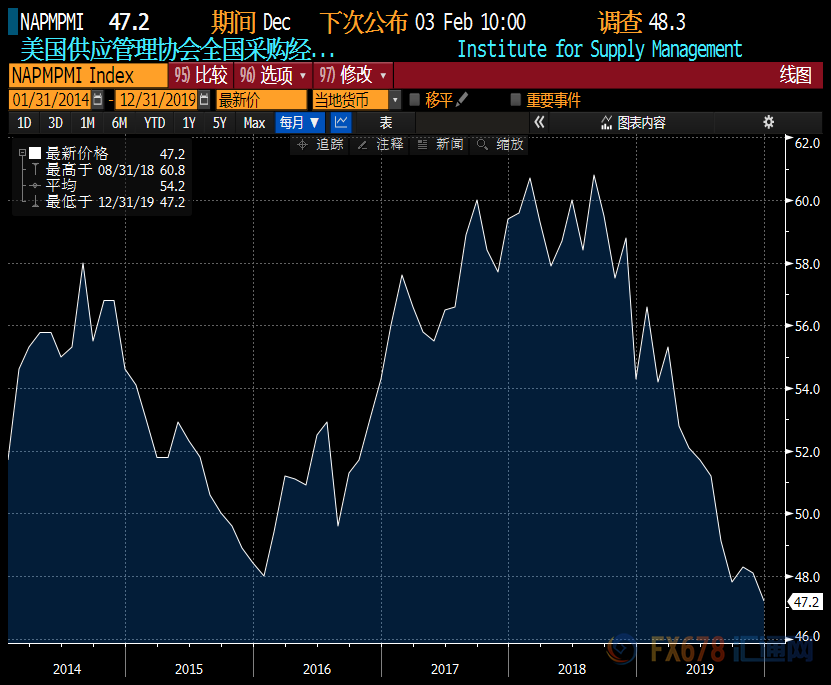Open the 每月 periodicity dropdown
Viewport: 831px width, 685px height.
299,122
